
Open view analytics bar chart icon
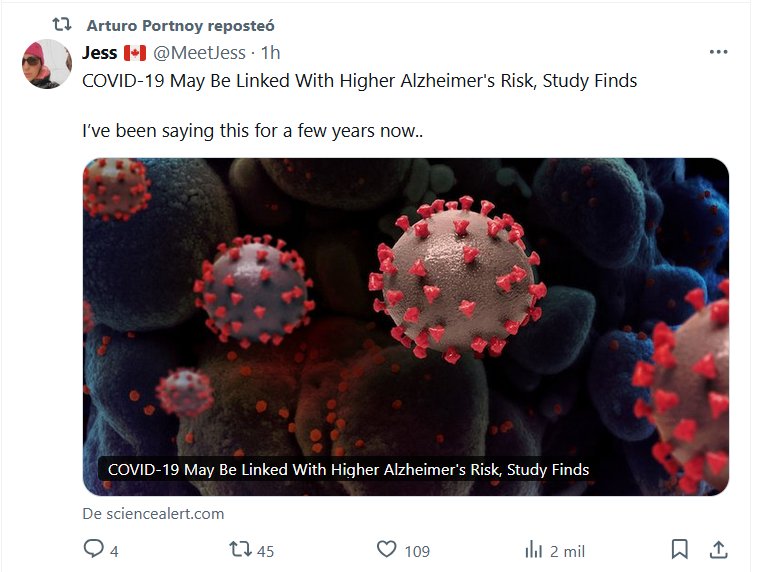[x=533, y=549]
